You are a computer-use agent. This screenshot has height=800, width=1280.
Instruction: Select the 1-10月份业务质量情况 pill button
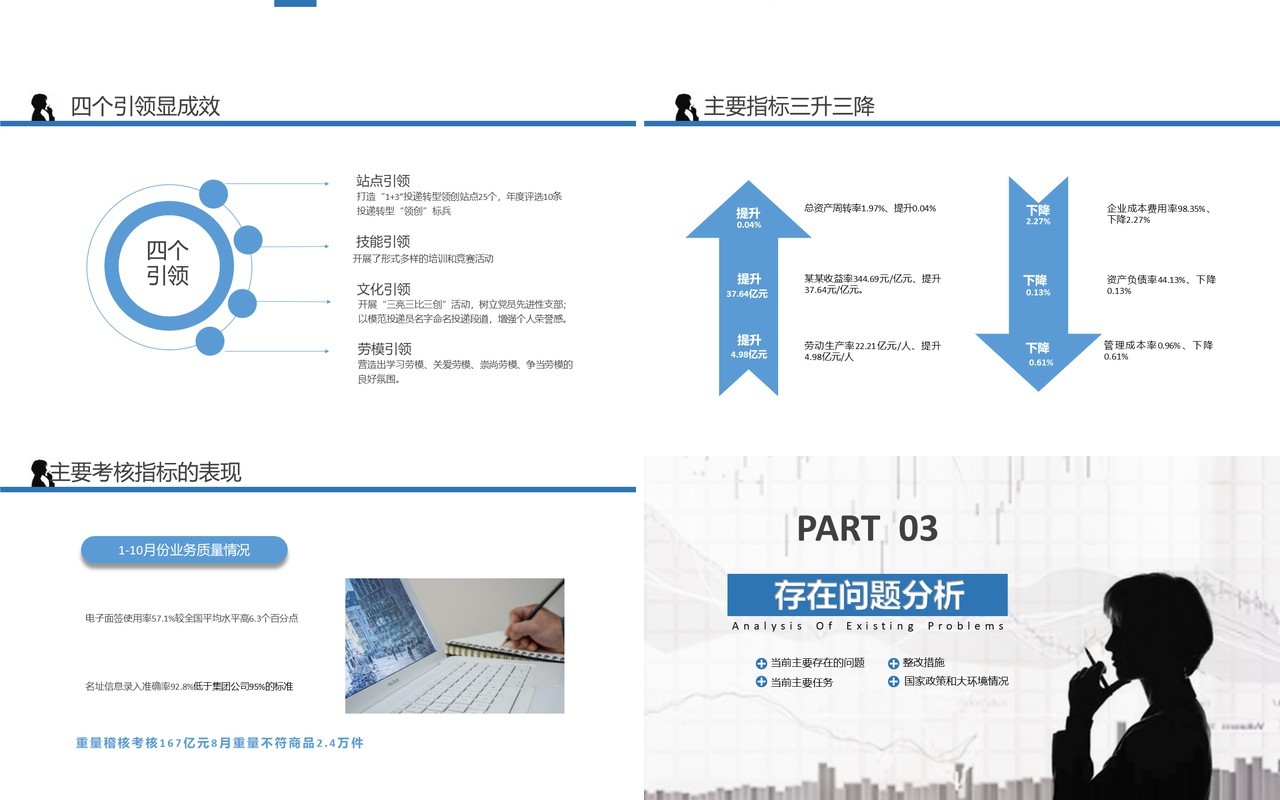[184, 550]
